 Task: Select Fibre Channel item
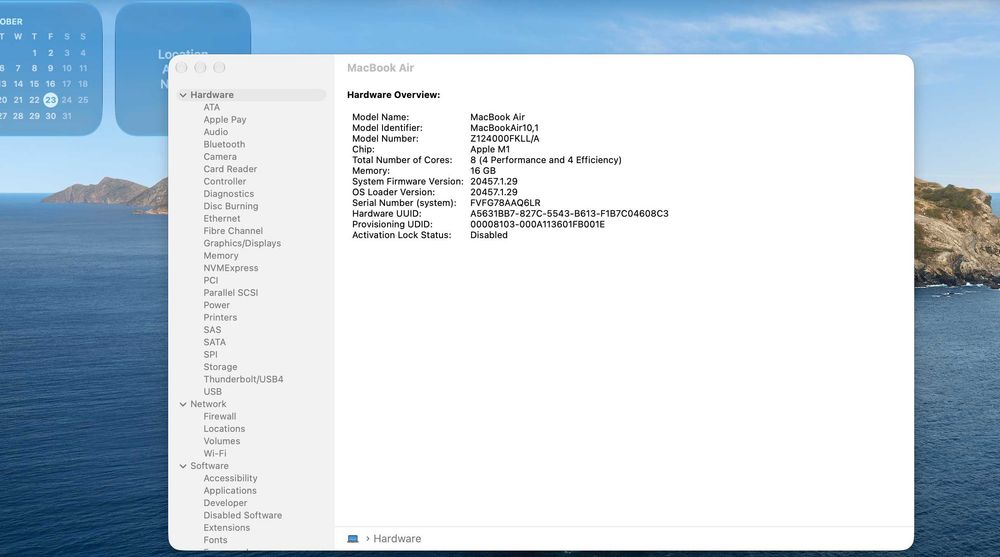point(233,231)
